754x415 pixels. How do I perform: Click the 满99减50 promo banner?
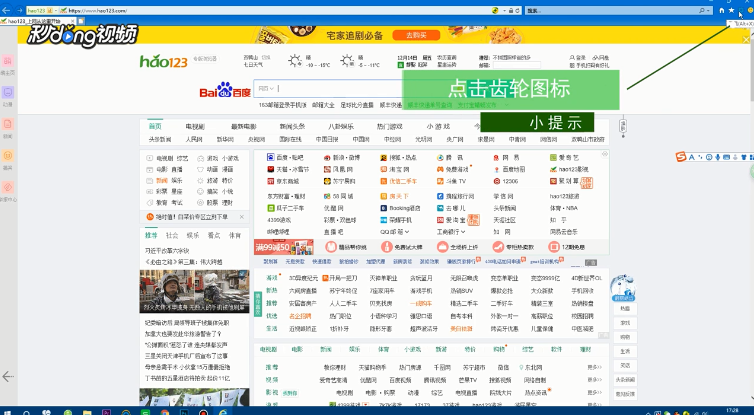pyautogui.click(x=284, y=247)
